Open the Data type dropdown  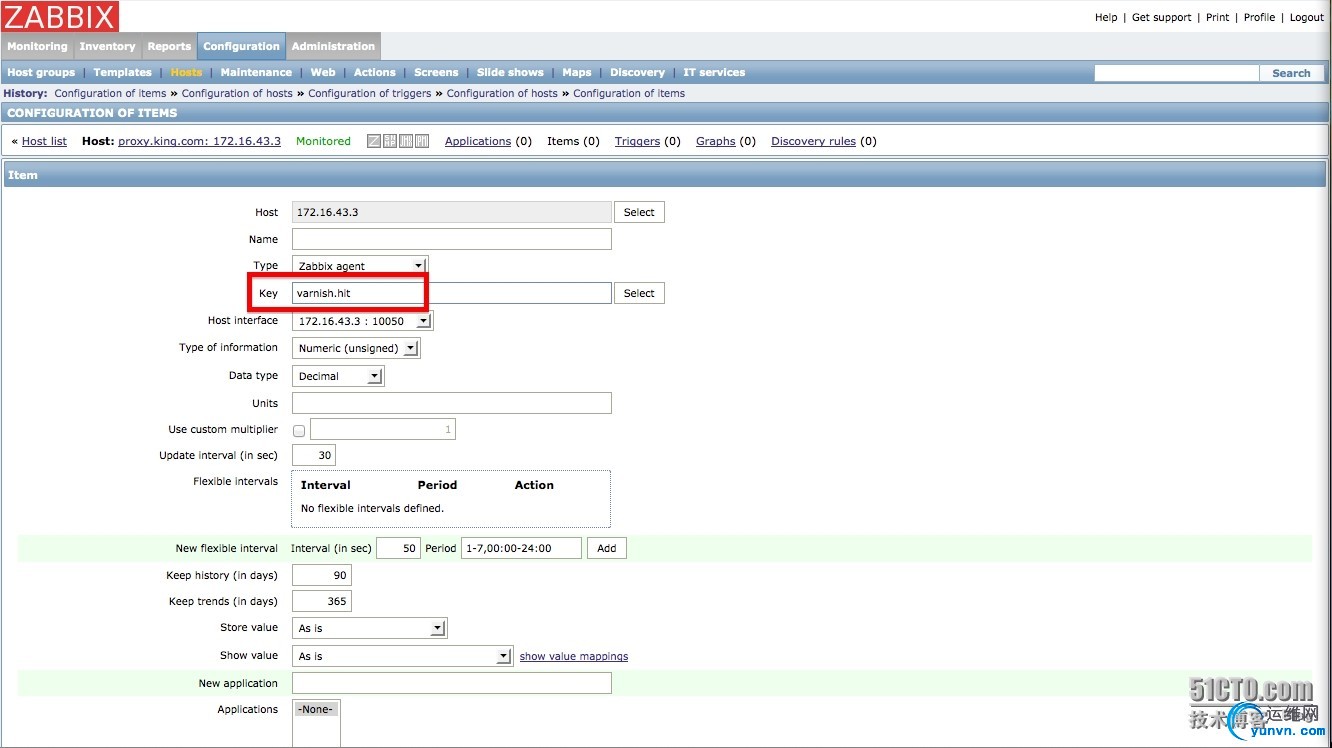[x=338, y=376]
